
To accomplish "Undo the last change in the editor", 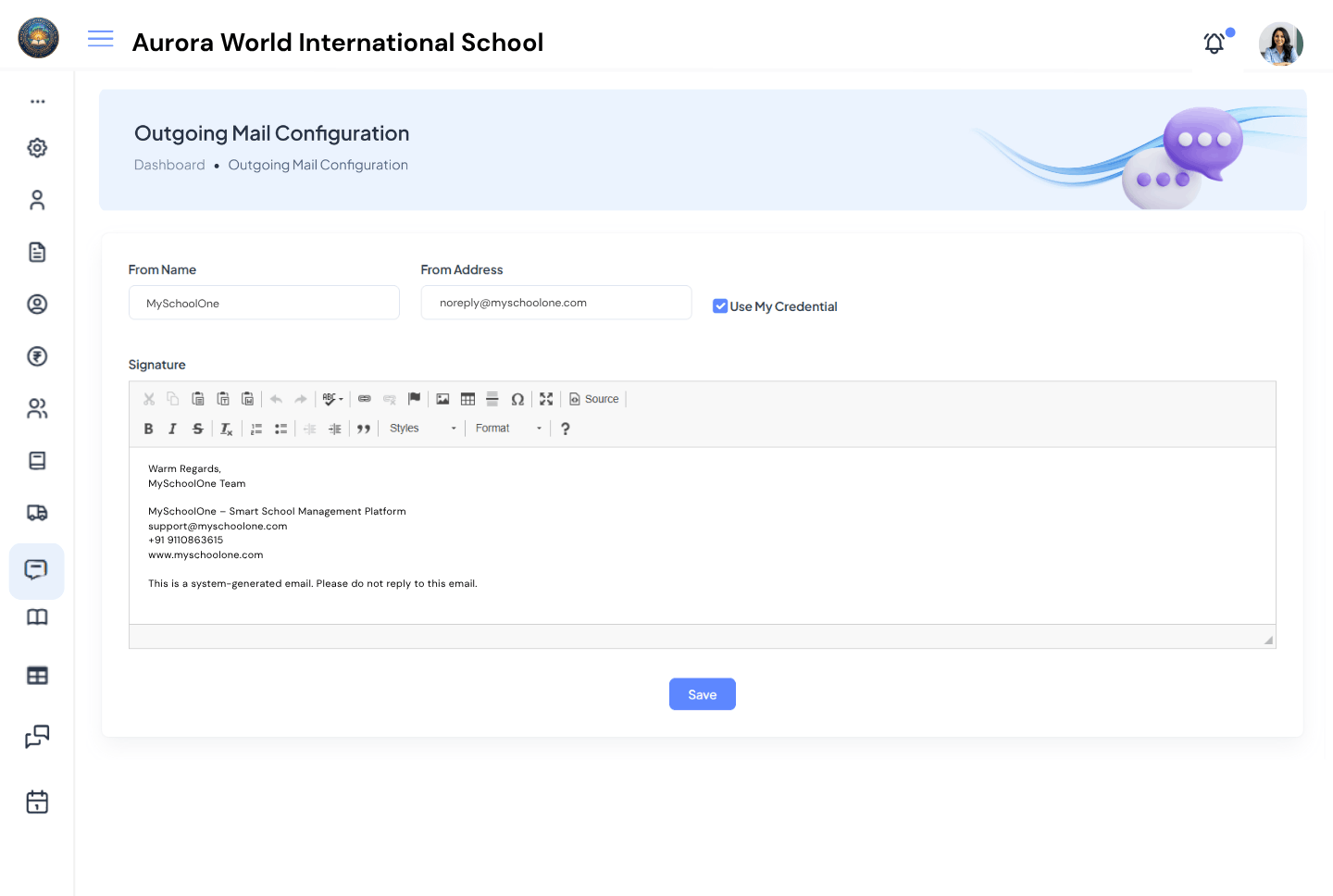I will coord(276,398).
